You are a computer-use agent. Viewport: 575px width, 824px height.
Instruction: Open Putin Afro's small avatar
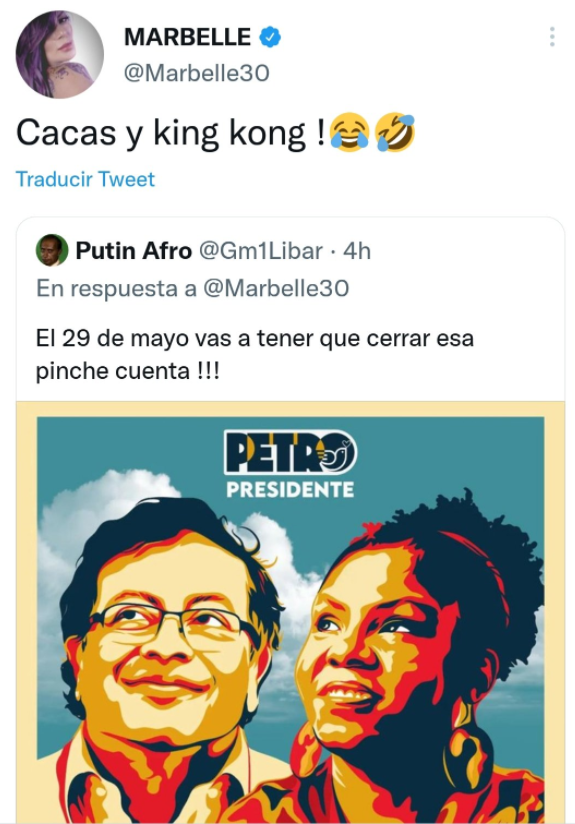[52, 250]
